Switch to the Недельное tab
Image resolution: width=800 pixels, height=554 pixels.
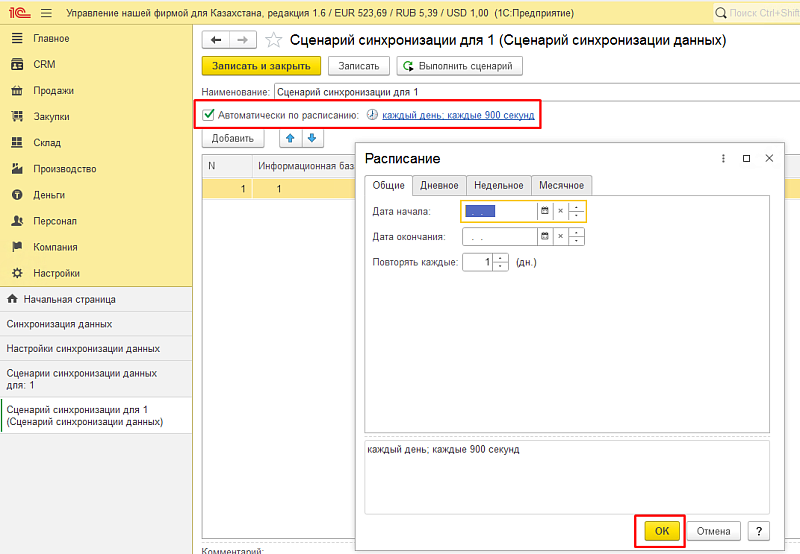pyautogui.click(x=498, y=185)
